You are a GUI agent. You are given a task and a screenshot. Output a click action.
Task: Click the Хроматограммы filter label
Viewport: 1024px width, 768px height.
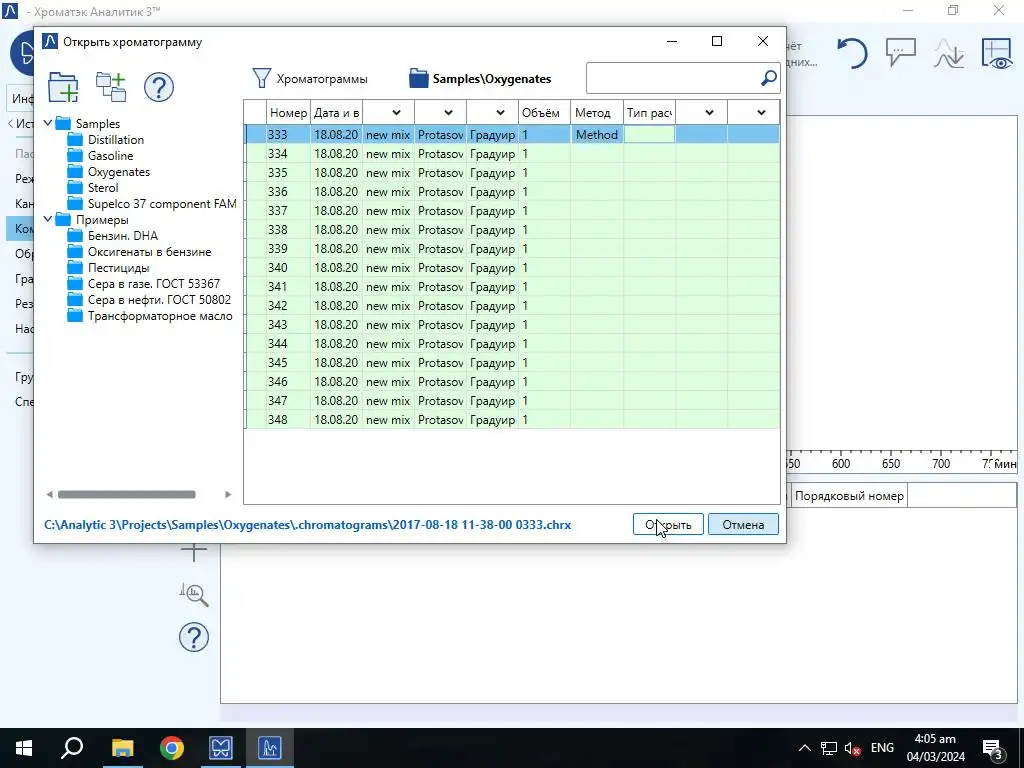point(322,79)
